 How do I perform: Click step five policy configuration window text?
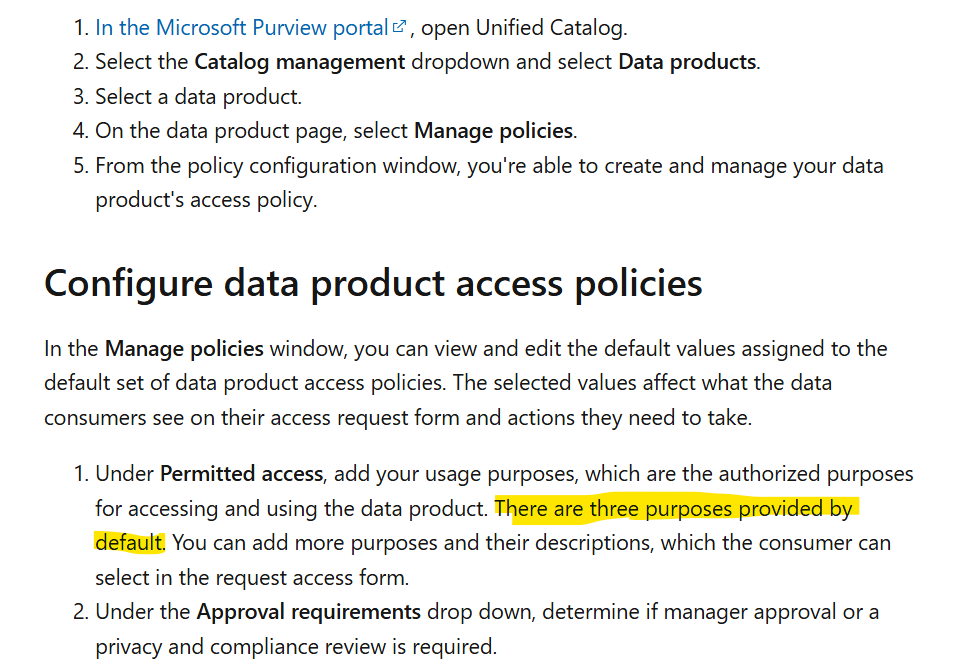[324, 166]
